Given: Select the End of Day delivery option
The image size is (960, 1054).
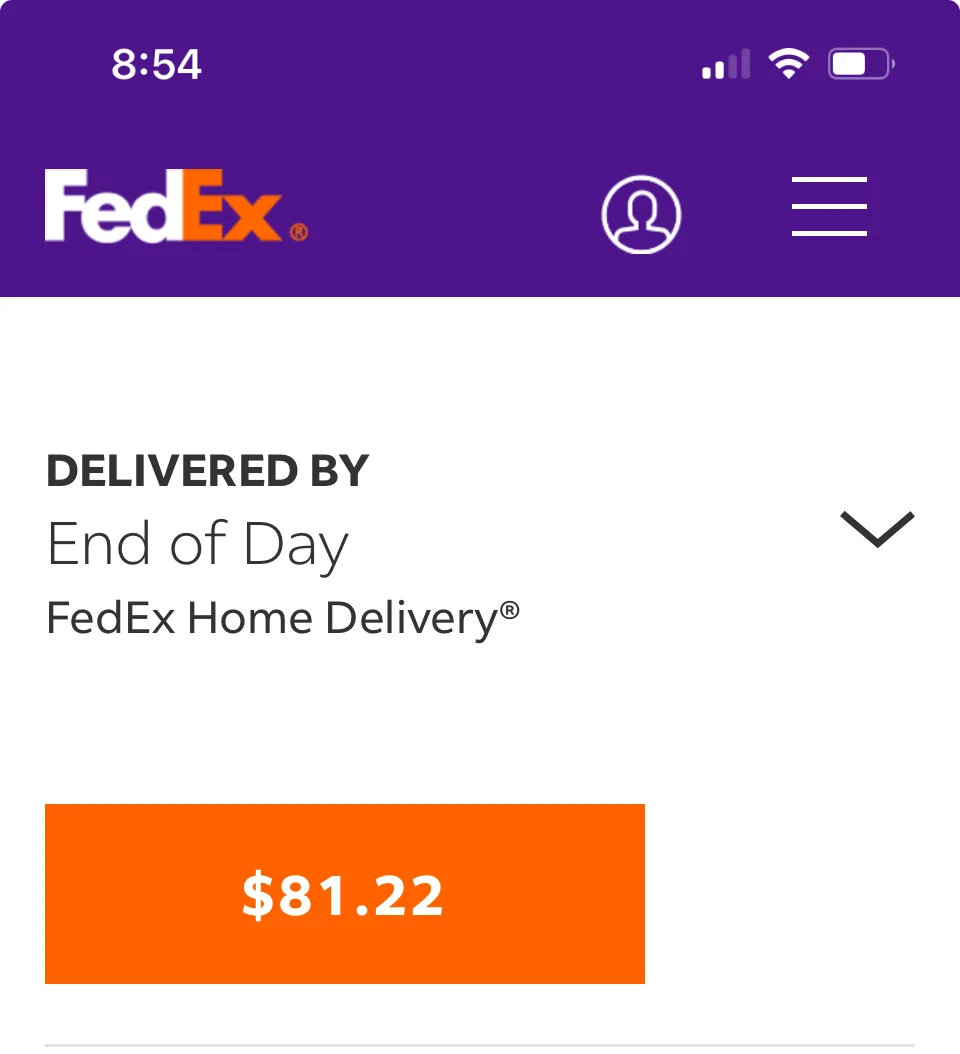Looking at the screenshot, I should click(198, 545).
